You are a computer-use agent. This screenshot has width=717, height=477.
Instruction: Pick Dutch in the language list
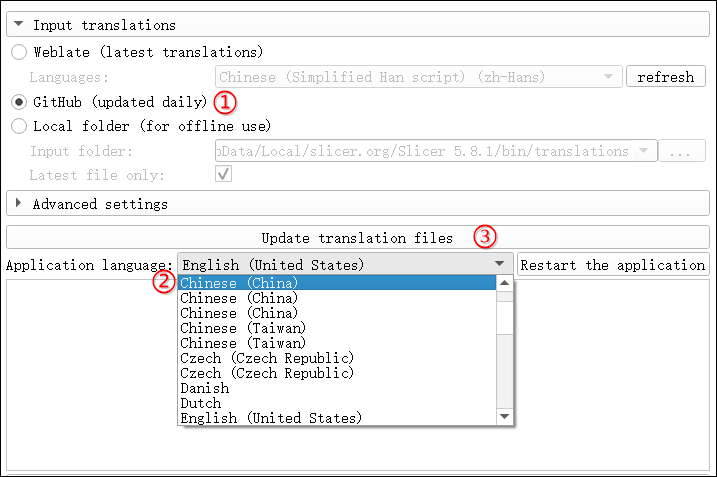[200, 403]
